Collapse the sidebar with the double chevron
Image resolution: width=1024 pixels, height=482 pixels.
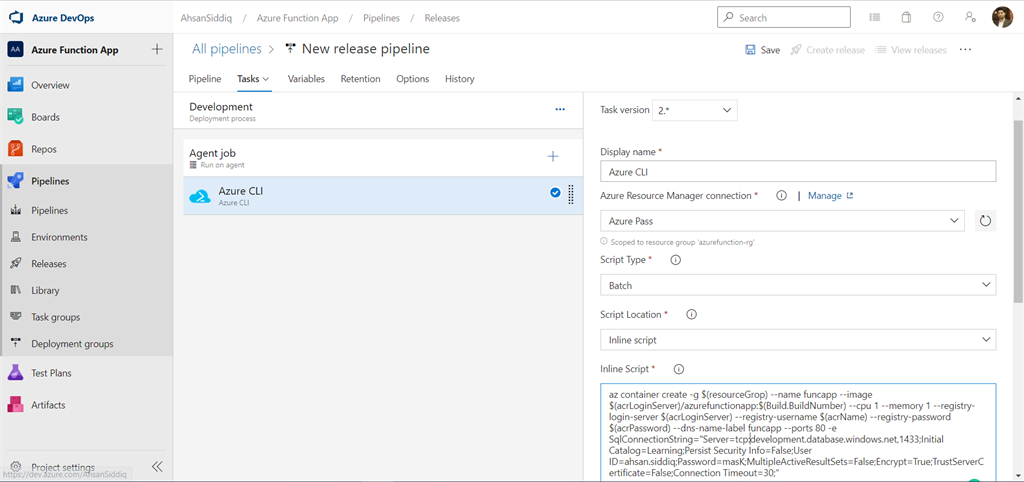(157, 466)
